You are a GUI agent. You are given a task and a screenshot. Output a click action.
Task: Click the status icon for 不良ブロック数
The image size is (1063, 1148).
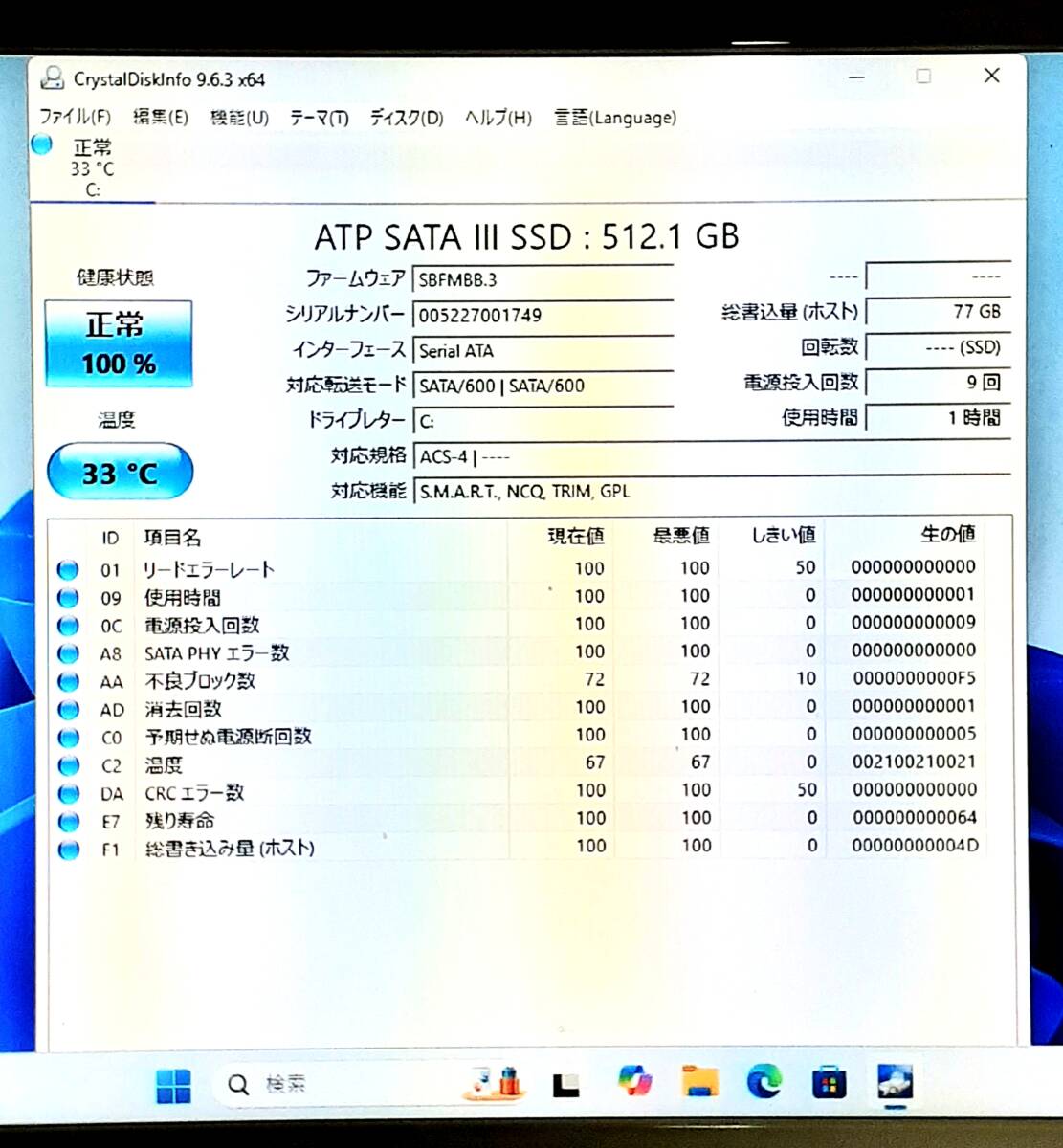tap(68, 681)
